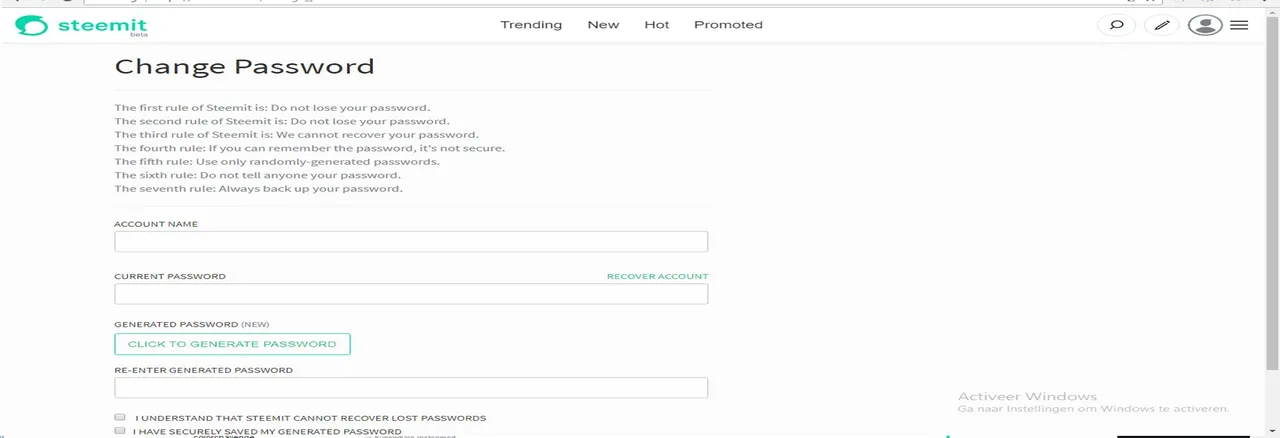Screen dimensions: 1280x438
Task: Open the Promoted posts tab
Action: 728,25
